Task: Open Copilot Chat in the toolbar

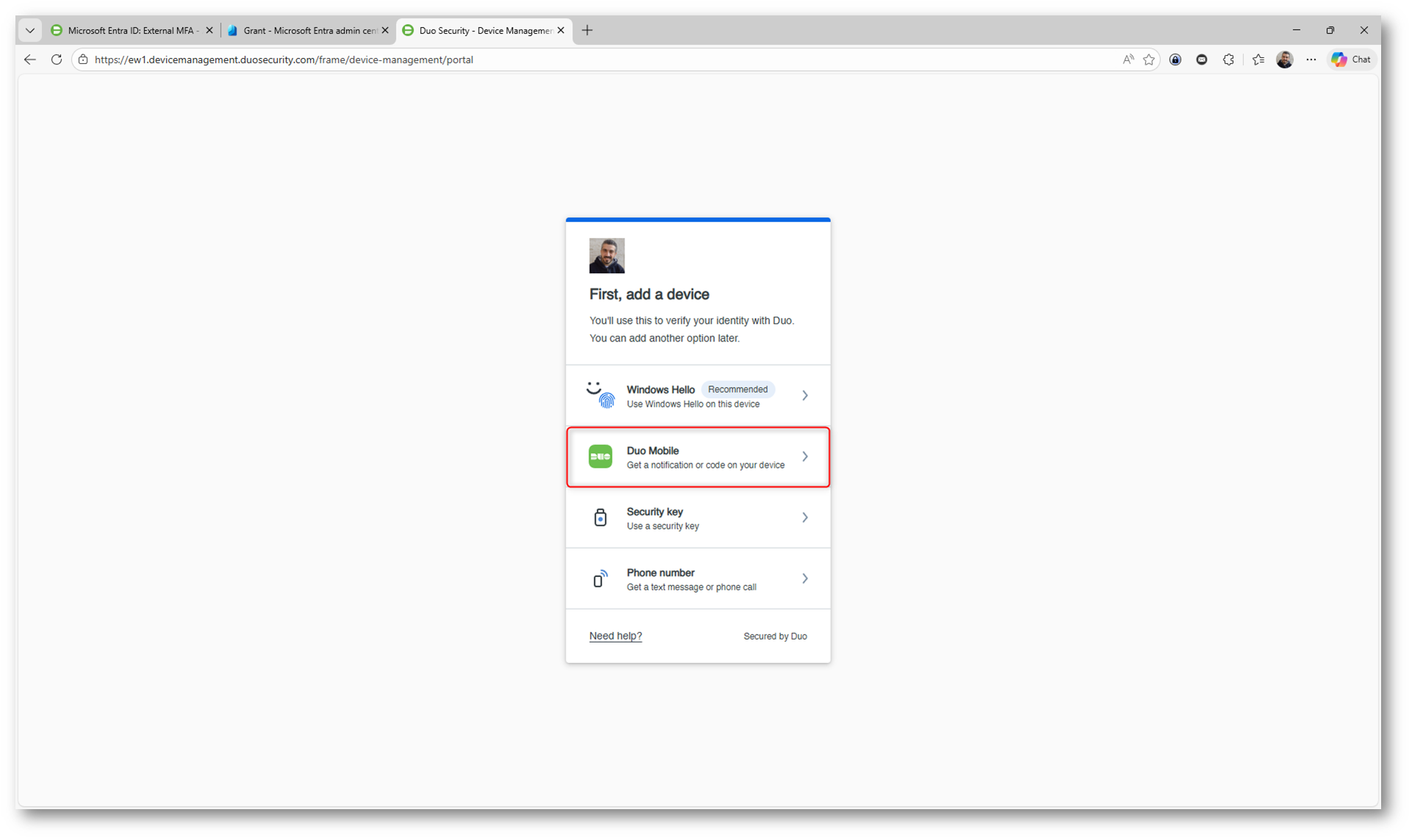Action: (1351, 59)
